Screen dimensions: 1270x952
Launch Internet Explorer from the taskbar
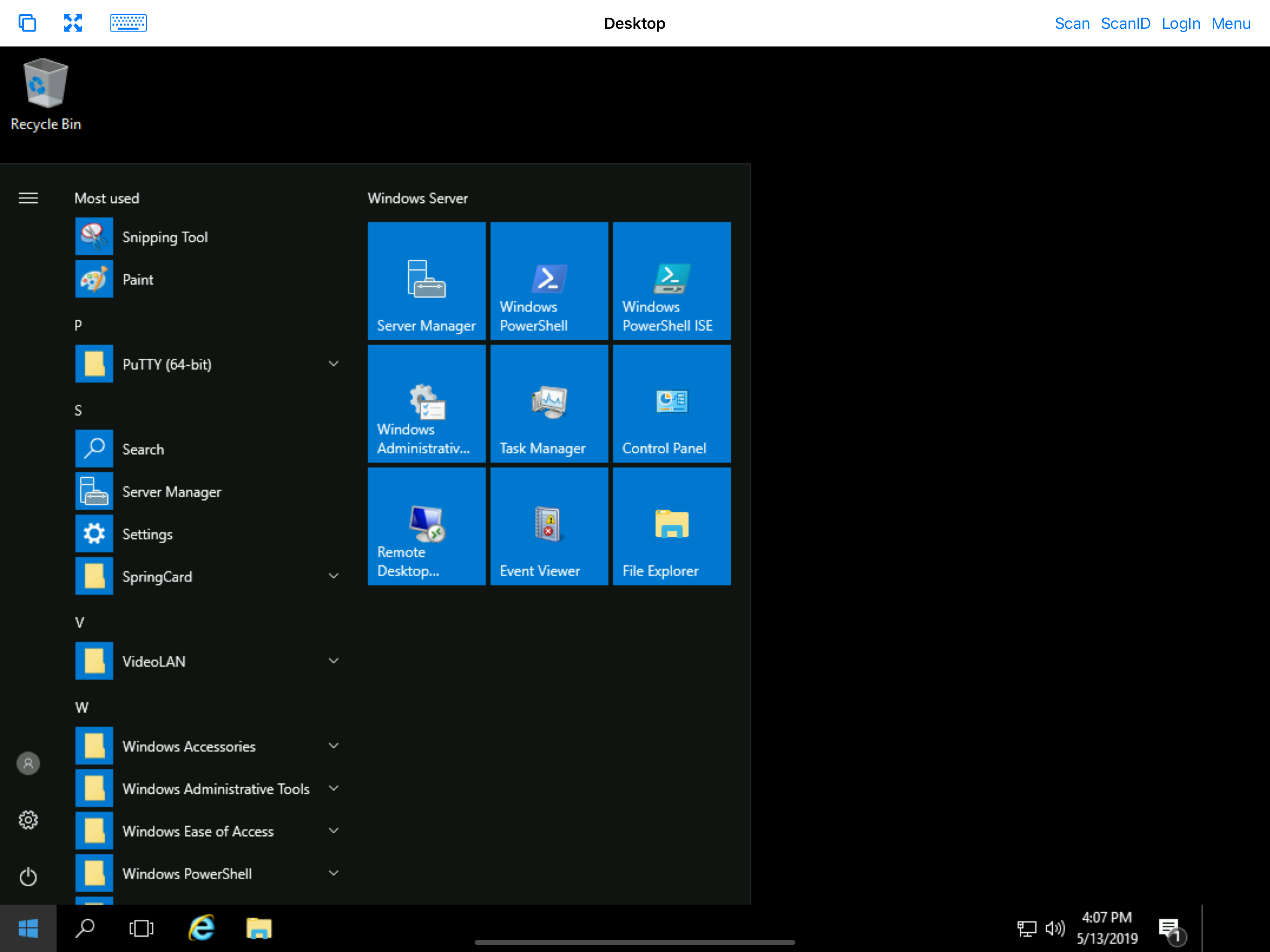pyautogui.click(x=202, y=928)
